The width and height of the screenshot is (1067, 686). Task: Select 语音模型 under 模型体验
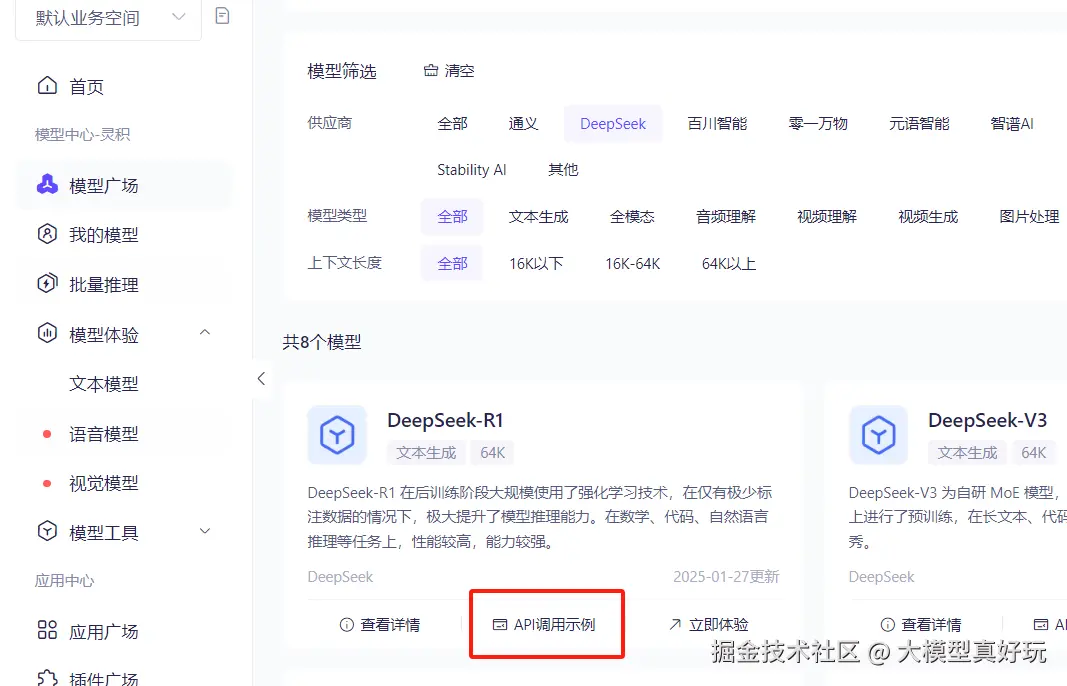(x=103, y=434)
